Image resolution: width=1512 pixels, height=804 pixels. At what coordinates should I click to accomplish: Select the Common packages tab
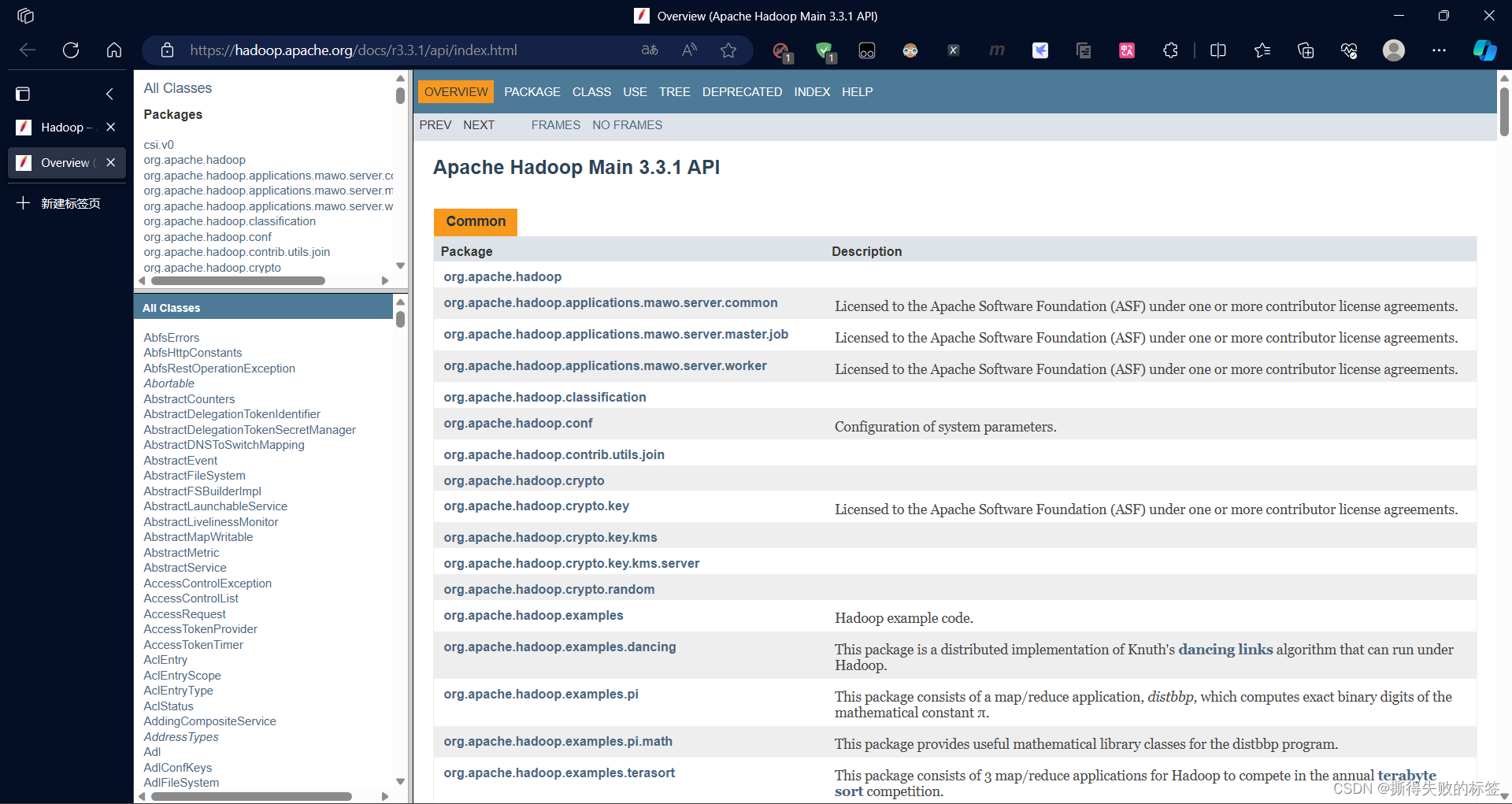476,221
